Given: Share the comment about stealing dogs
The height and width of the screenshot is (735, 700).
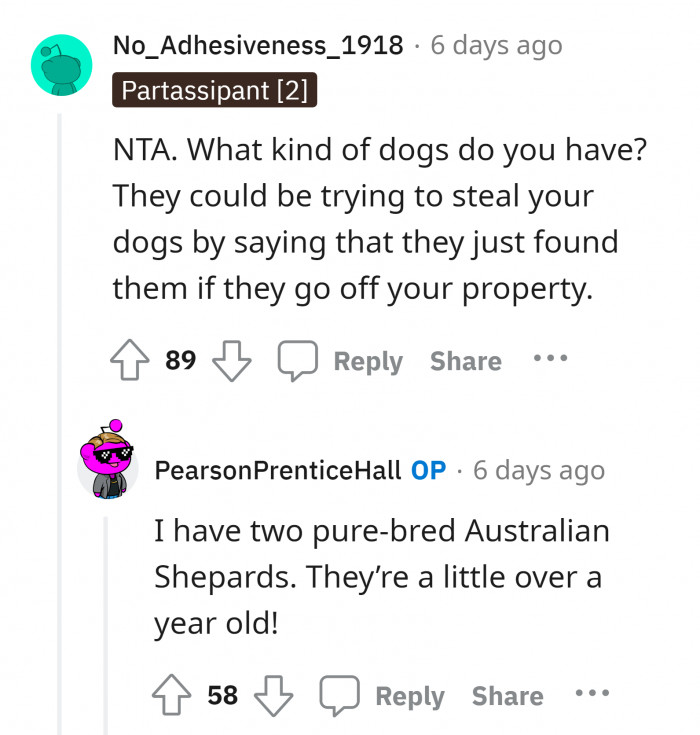Looking at the screenshot, I should (x=465, y=361).
